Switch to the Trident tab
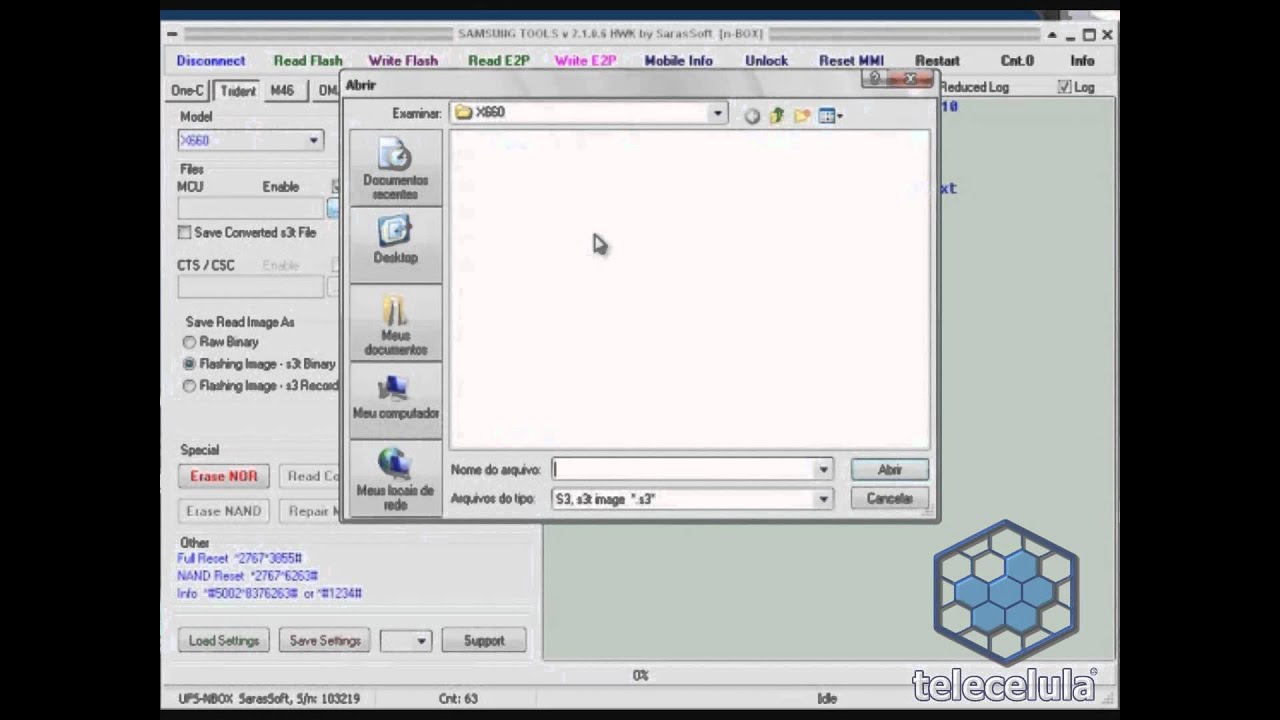 pyautogui.click(x=237, y=91)
